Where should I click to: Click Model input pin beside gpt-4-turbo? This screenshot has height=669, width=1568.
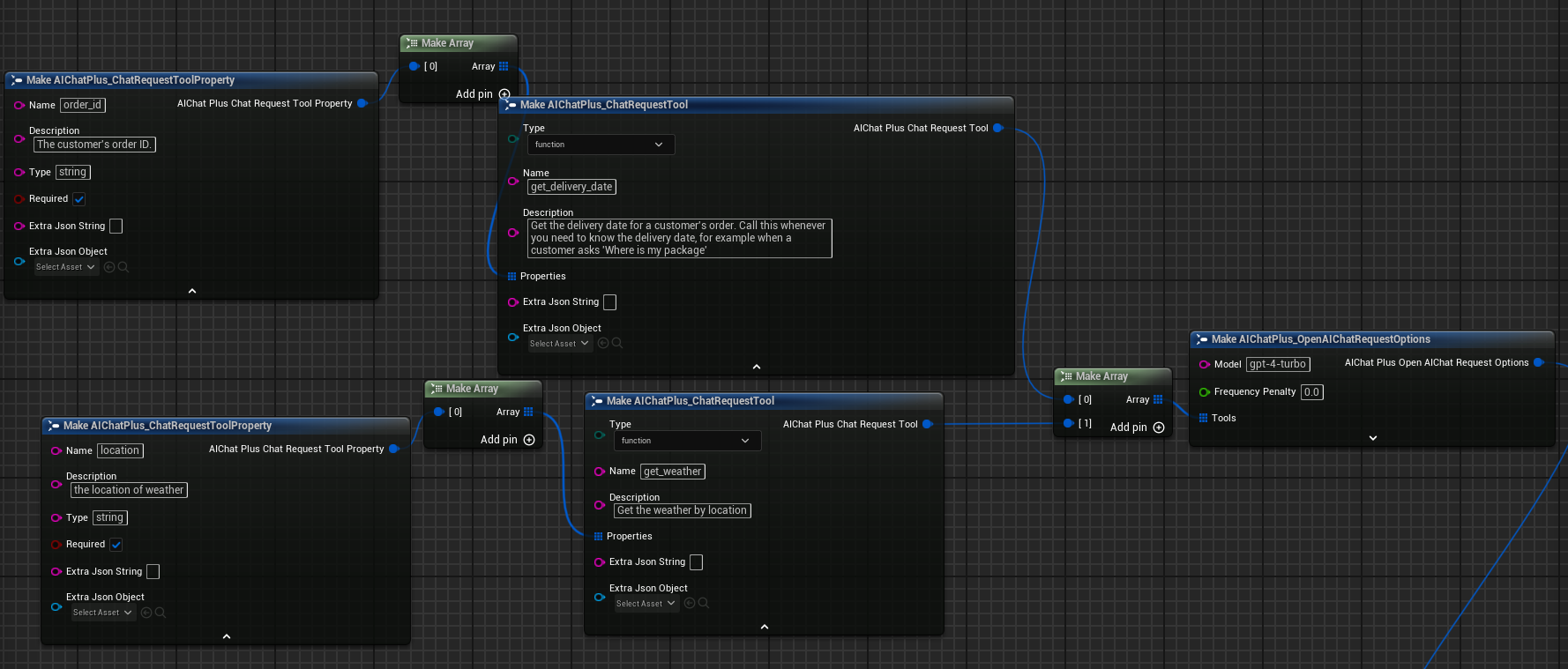coord(1204,365)
